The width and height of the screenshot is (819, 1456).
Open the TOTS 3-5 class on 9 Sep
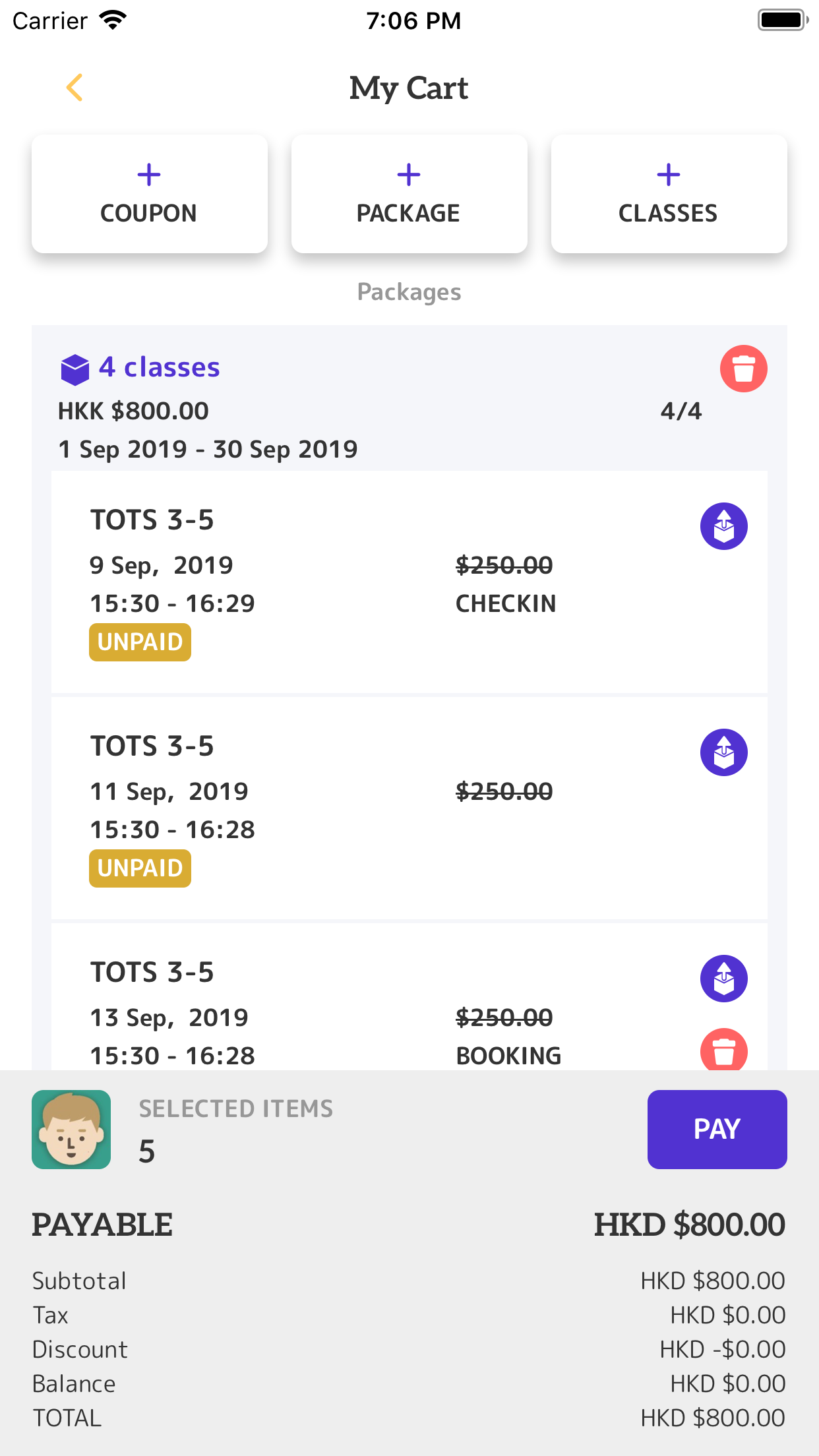coord(409,582)
